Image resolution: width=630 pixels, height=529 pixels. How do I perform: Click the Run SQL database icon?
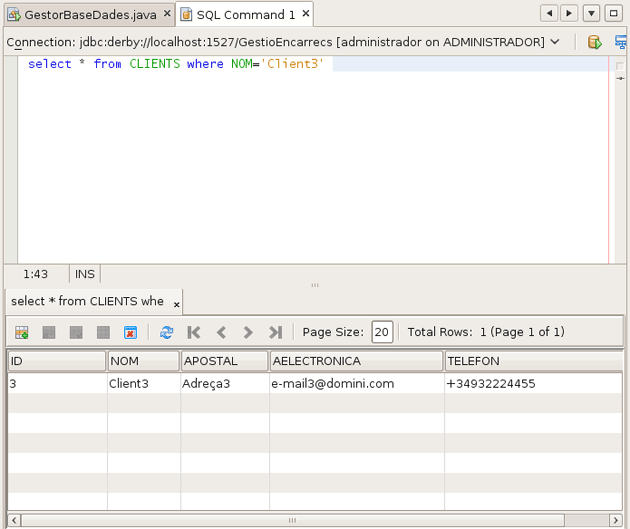point(594,42)
